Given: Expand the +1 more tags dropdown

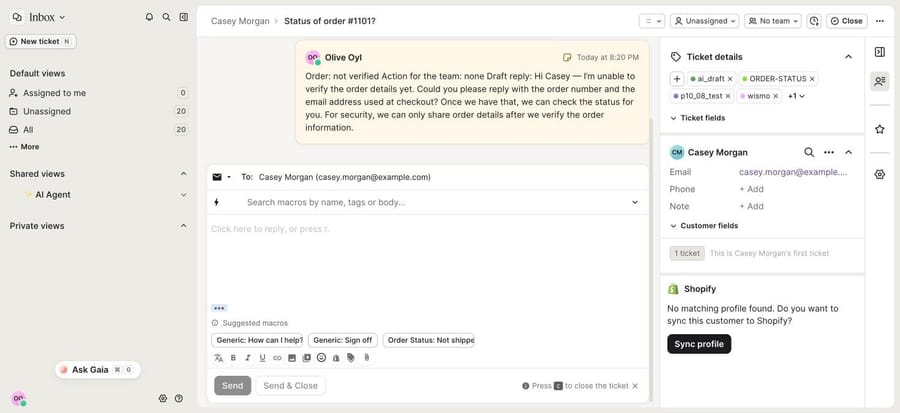Looking at the screenshot, I should click(x=796, y=96).
